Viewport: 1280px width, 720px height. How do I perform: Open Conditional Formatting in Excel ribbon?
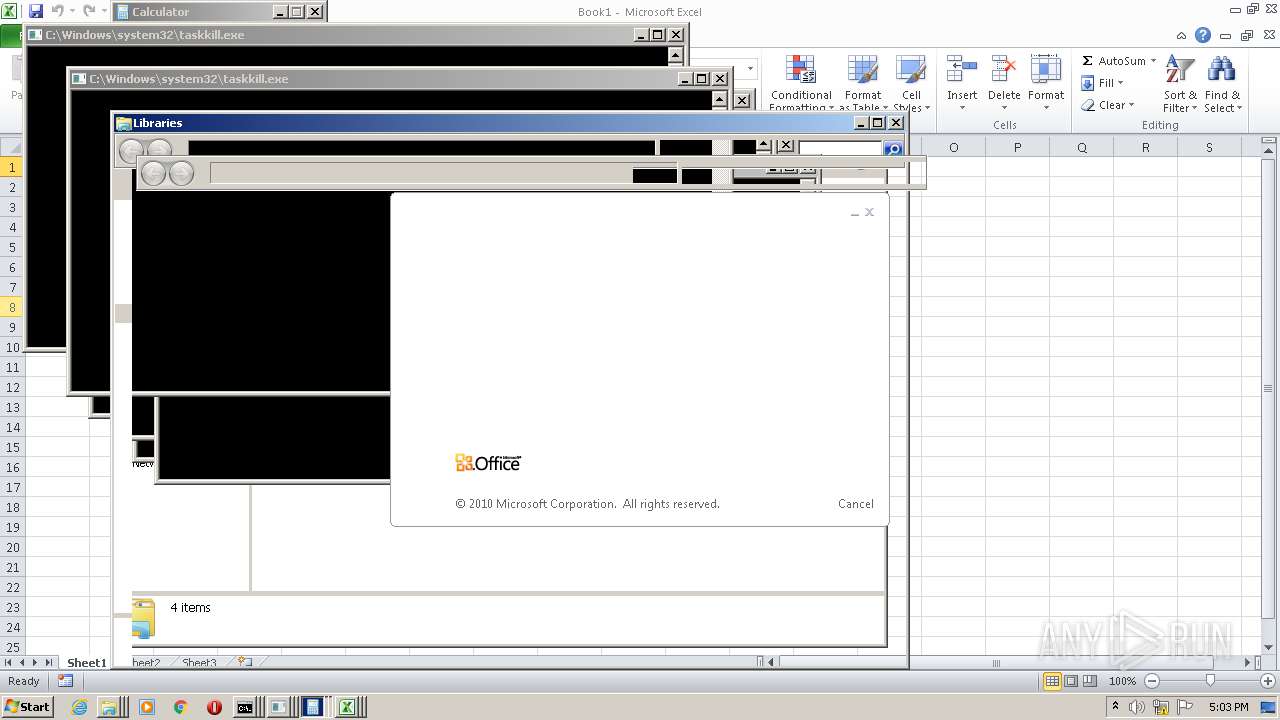800,83
